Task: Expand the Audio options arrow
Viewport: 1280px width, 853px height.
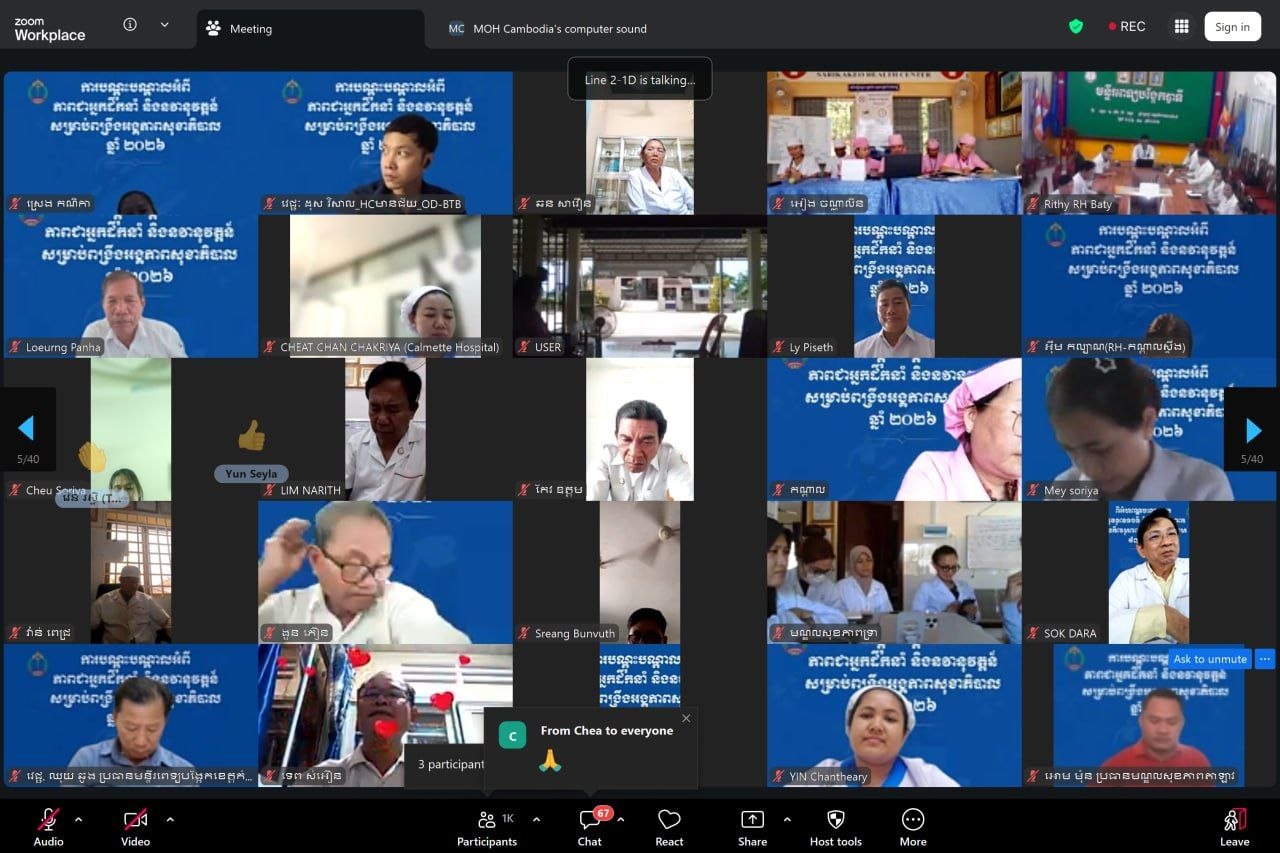Action: [x=79, y=819]
